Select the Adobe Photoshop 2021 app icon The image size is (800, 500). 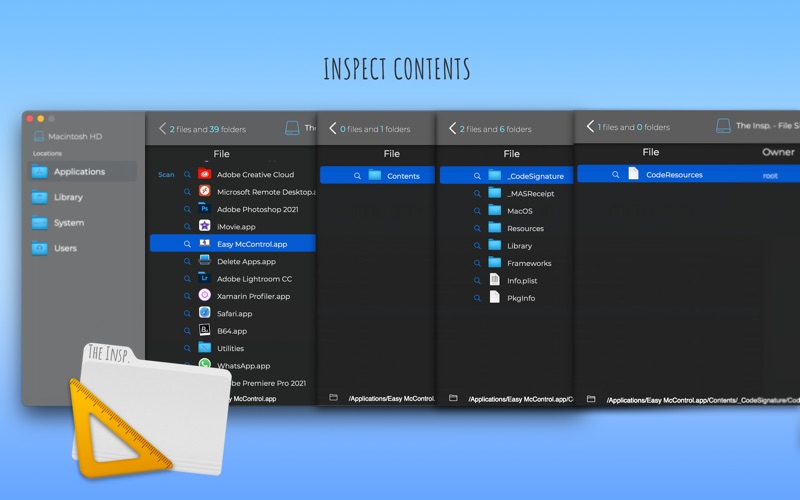coord(205,209)
